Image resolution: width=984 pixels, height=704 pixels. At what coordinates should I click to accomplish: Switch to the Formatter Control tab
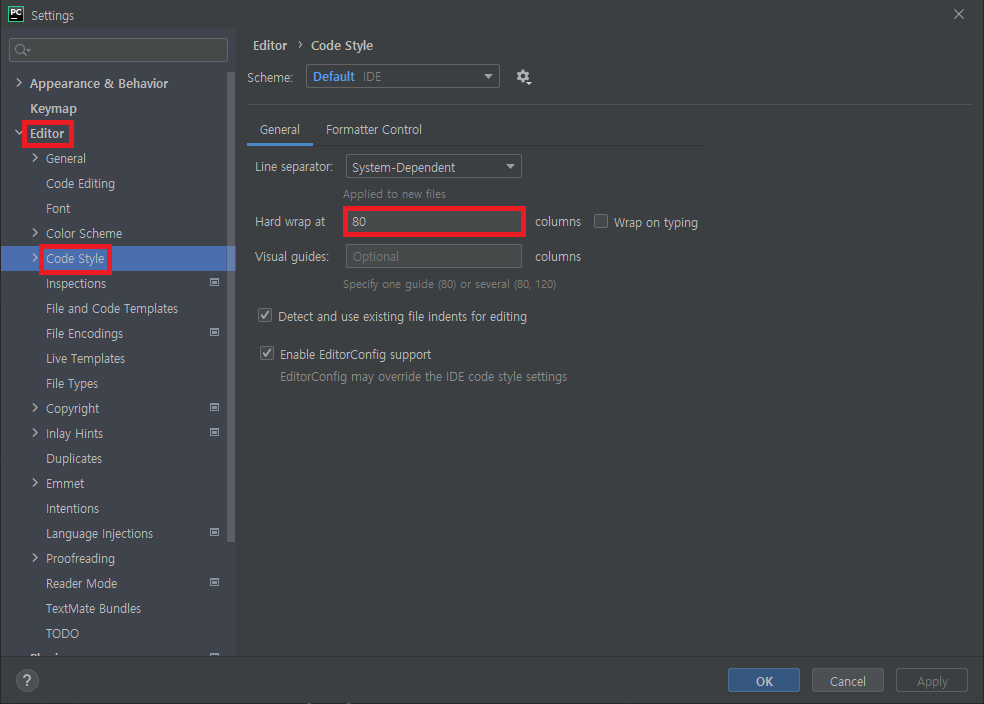374,130
